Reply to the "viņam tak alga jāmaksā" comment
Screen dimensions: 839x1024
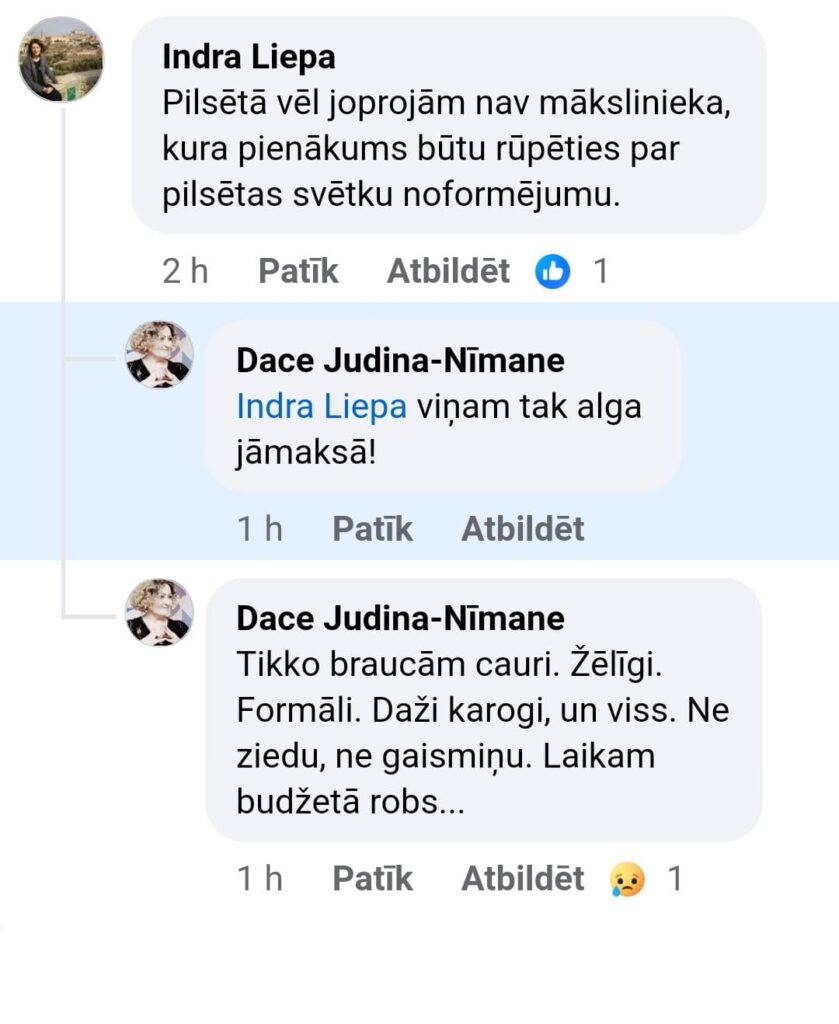click(x=522, y=529)
